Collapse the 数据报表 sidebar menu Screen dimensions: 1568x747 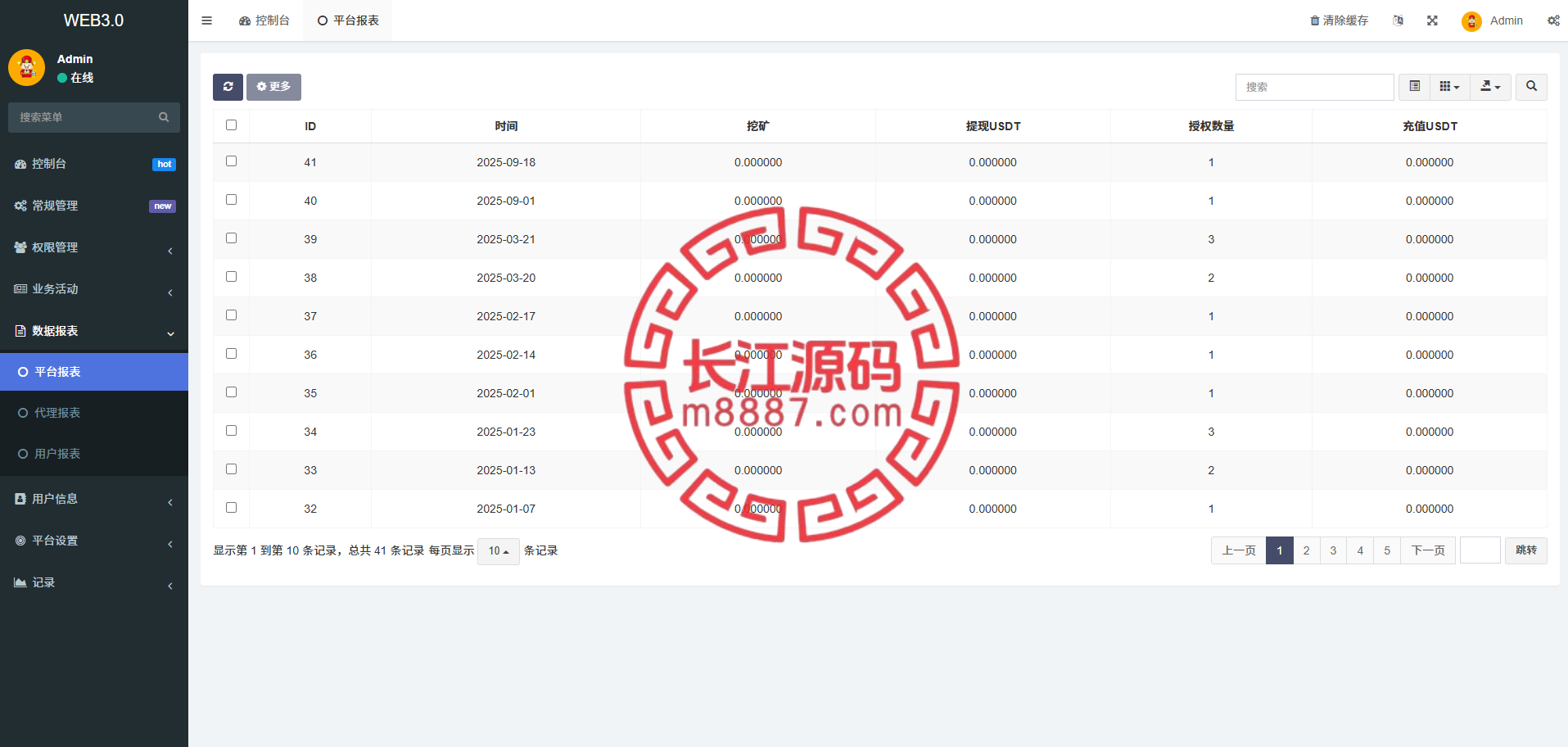(94, 331)
